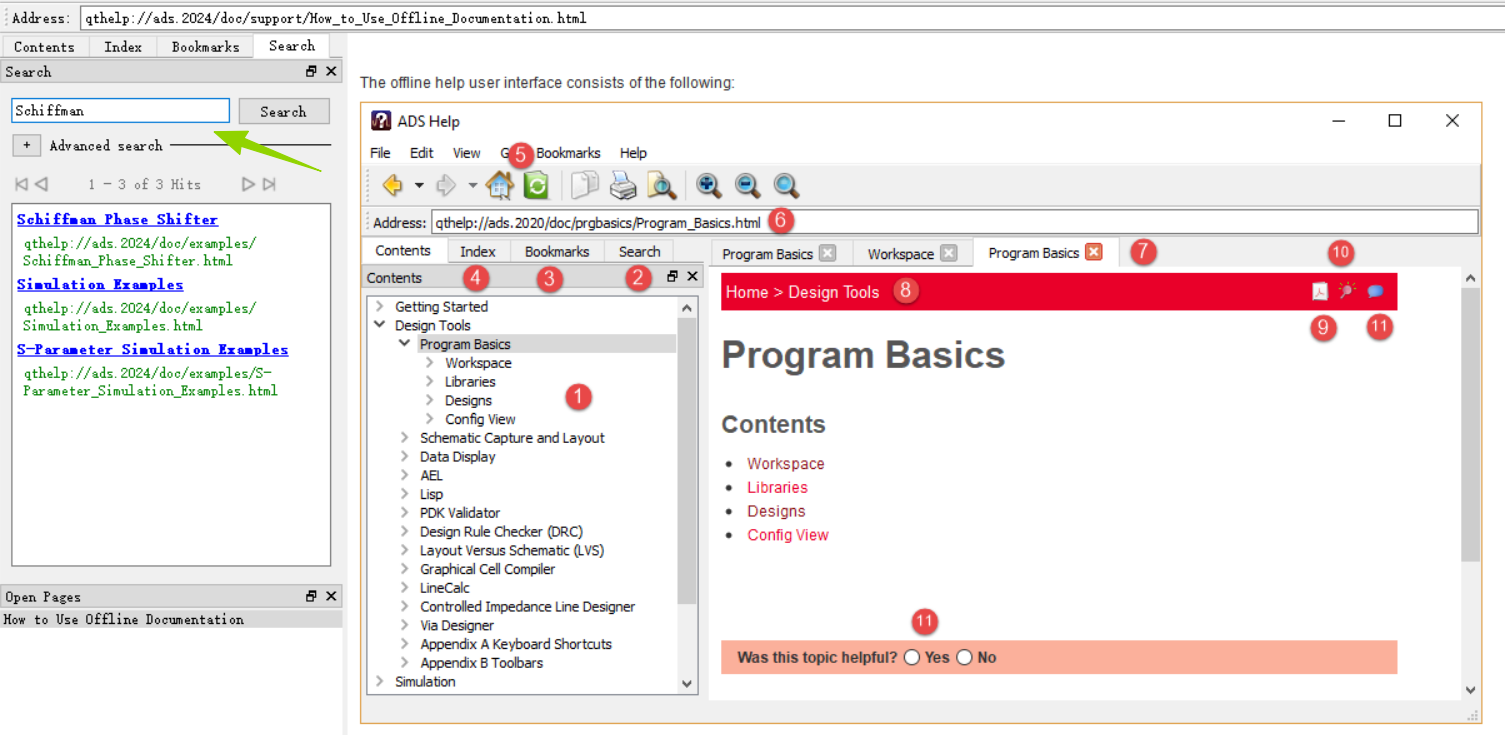Close the Contents panel in ADS Help
The image size is (1505, 735).
tap(692, 276)
